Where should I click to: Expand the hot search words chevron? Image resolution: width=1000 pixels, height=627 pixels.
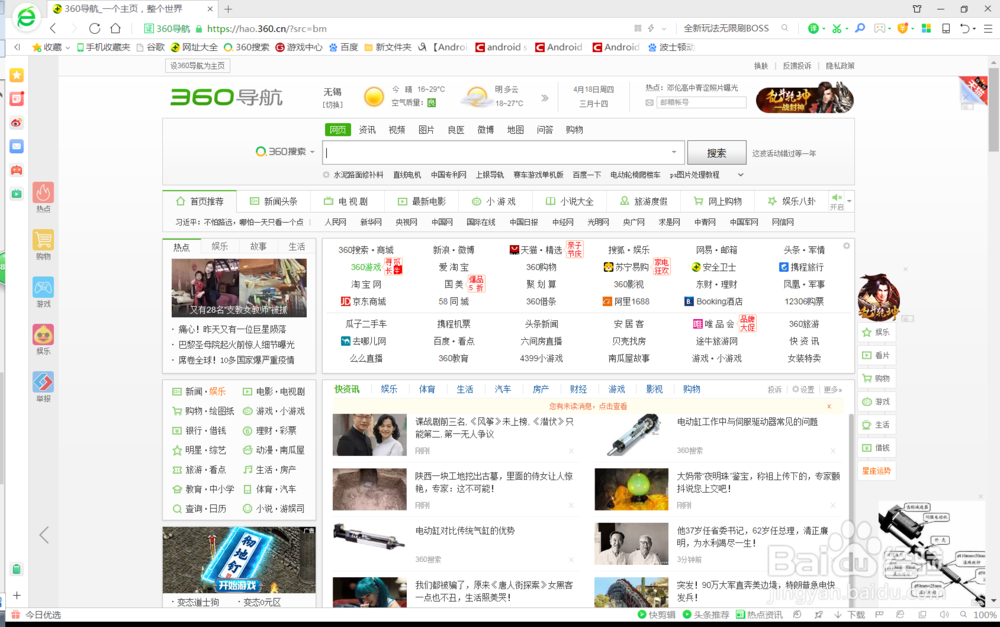point(740,175)
